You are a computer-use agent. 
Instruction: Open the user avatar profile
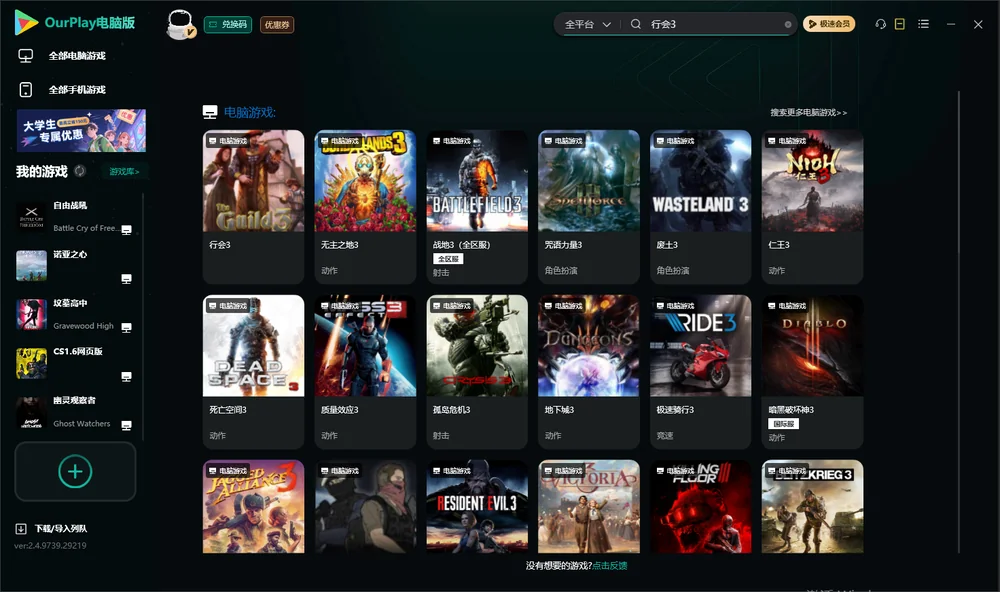coord(180,24)
